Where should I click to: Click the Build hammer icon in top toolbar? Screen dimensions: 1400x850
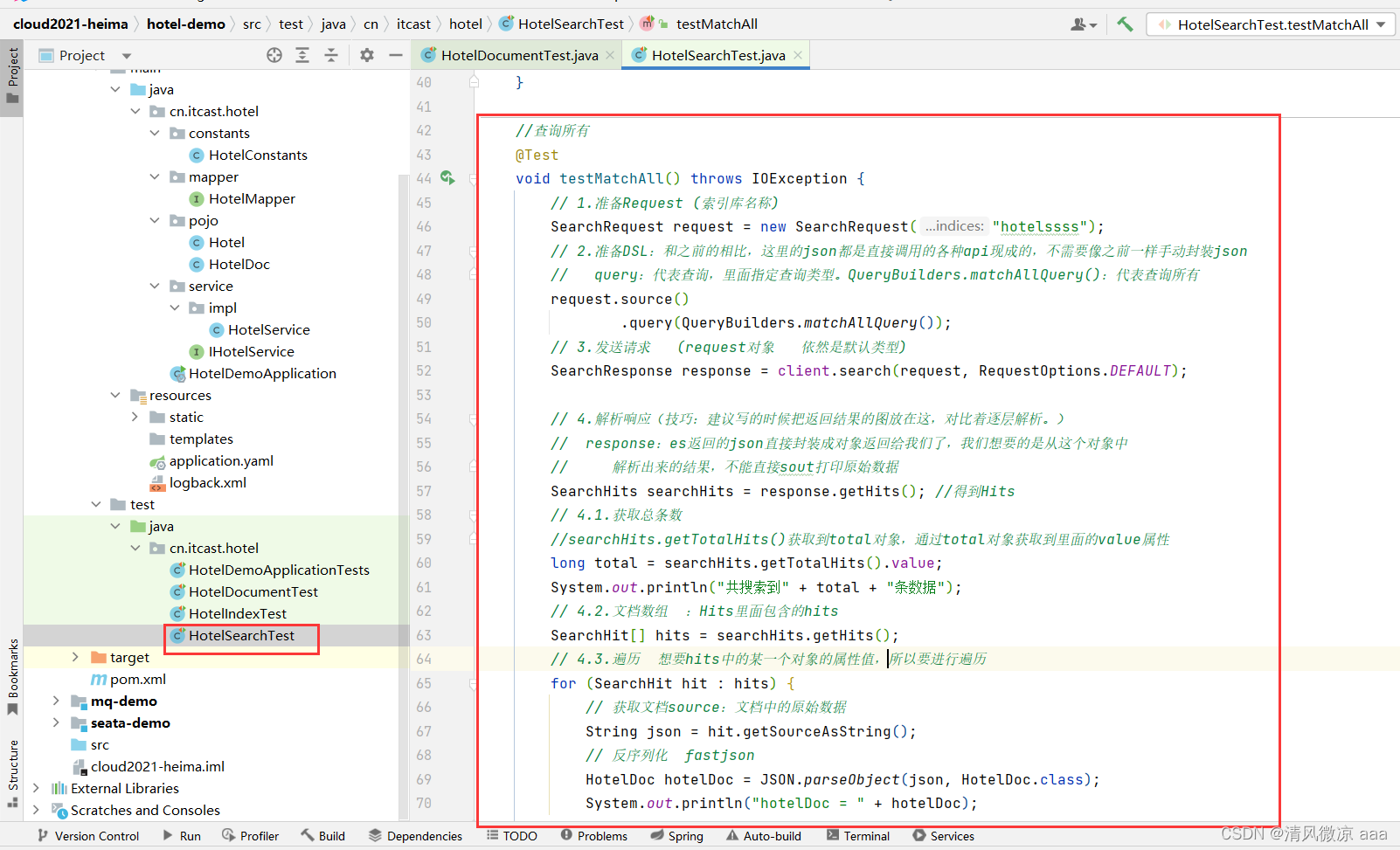click(1125, 24)
